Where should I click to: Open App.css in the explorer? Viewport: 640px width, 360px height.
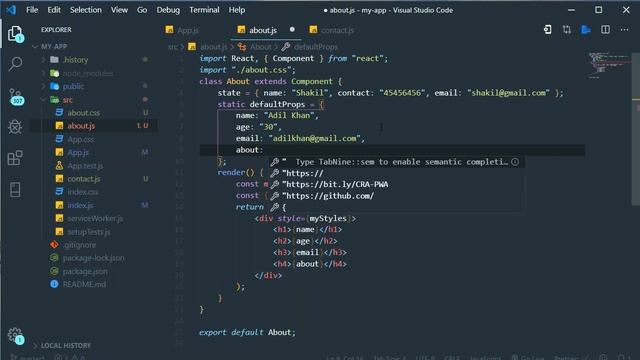pos(94,140)
